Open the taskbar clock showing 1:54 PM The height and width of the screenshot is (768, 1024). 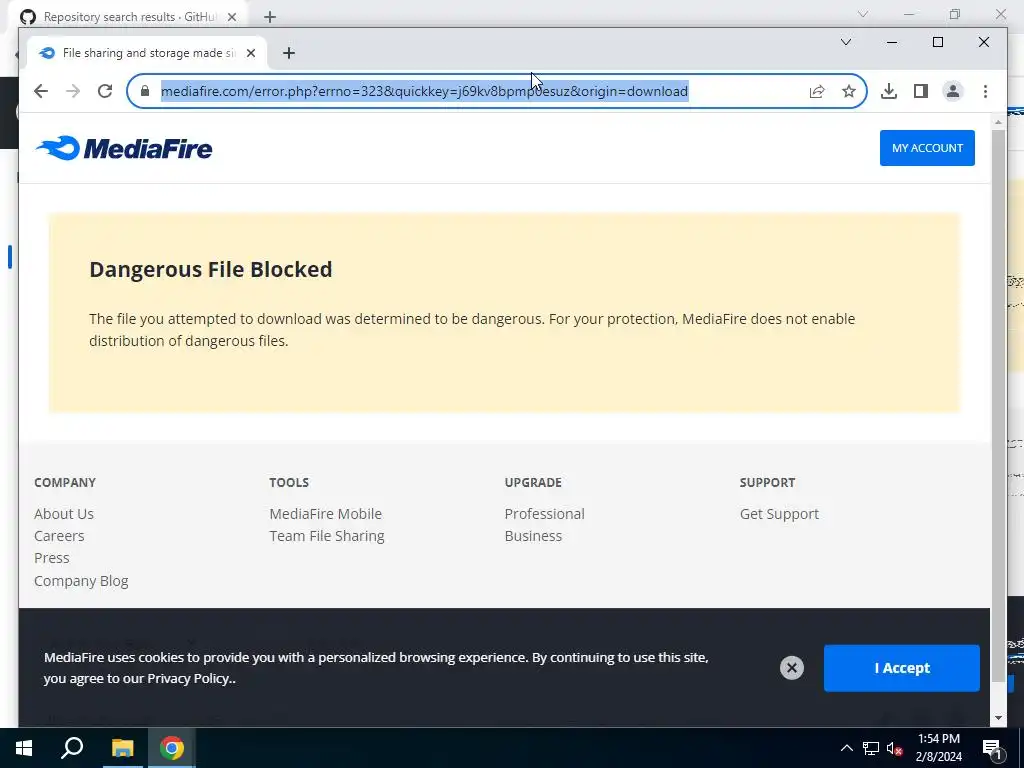(x=938, y=748)
